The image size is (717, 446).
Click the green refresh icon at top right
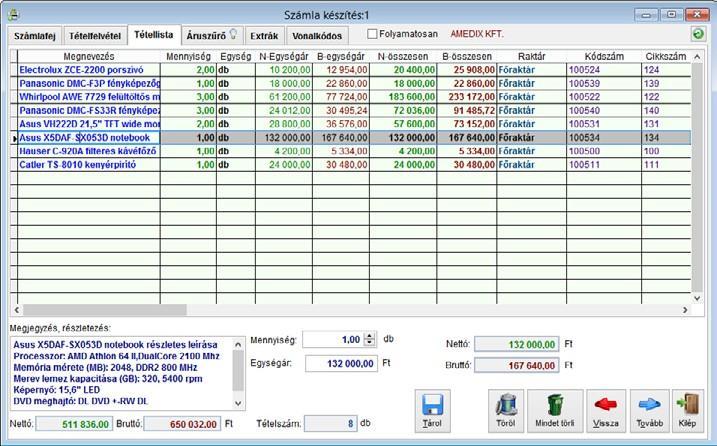pos(698,34)
